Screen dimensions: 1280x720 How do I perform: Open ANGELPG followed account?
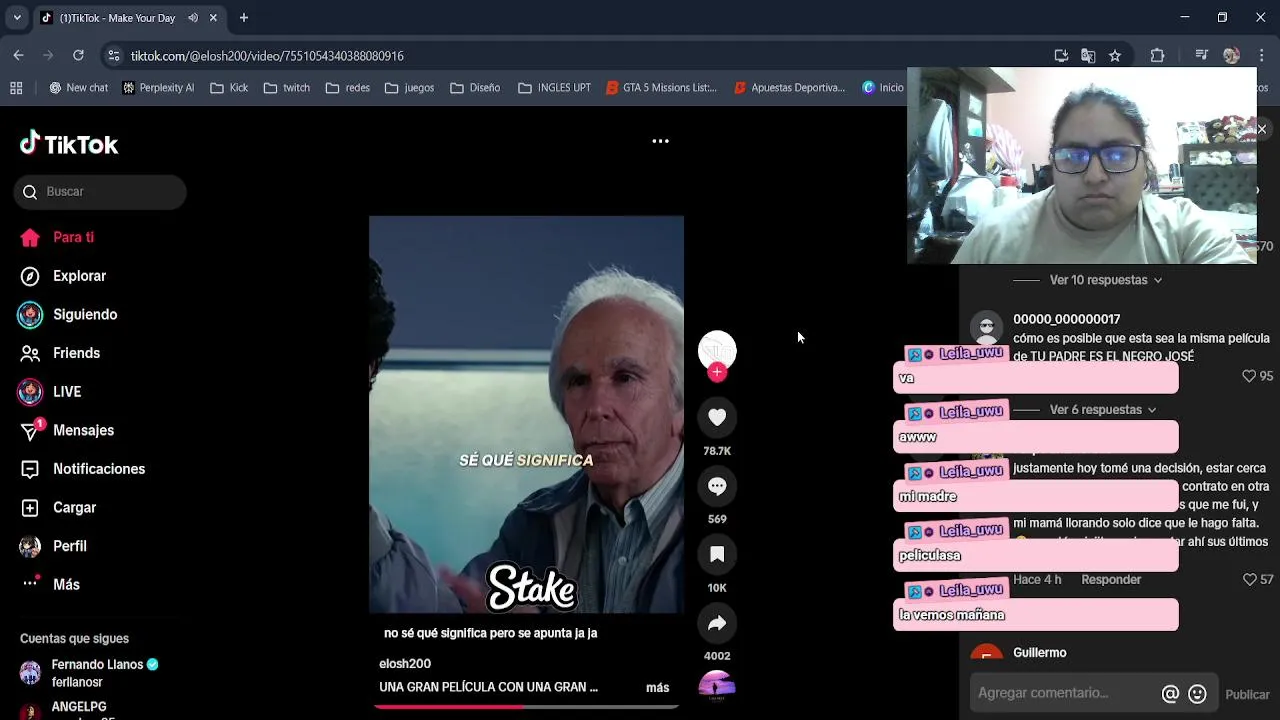coord(79,708)
